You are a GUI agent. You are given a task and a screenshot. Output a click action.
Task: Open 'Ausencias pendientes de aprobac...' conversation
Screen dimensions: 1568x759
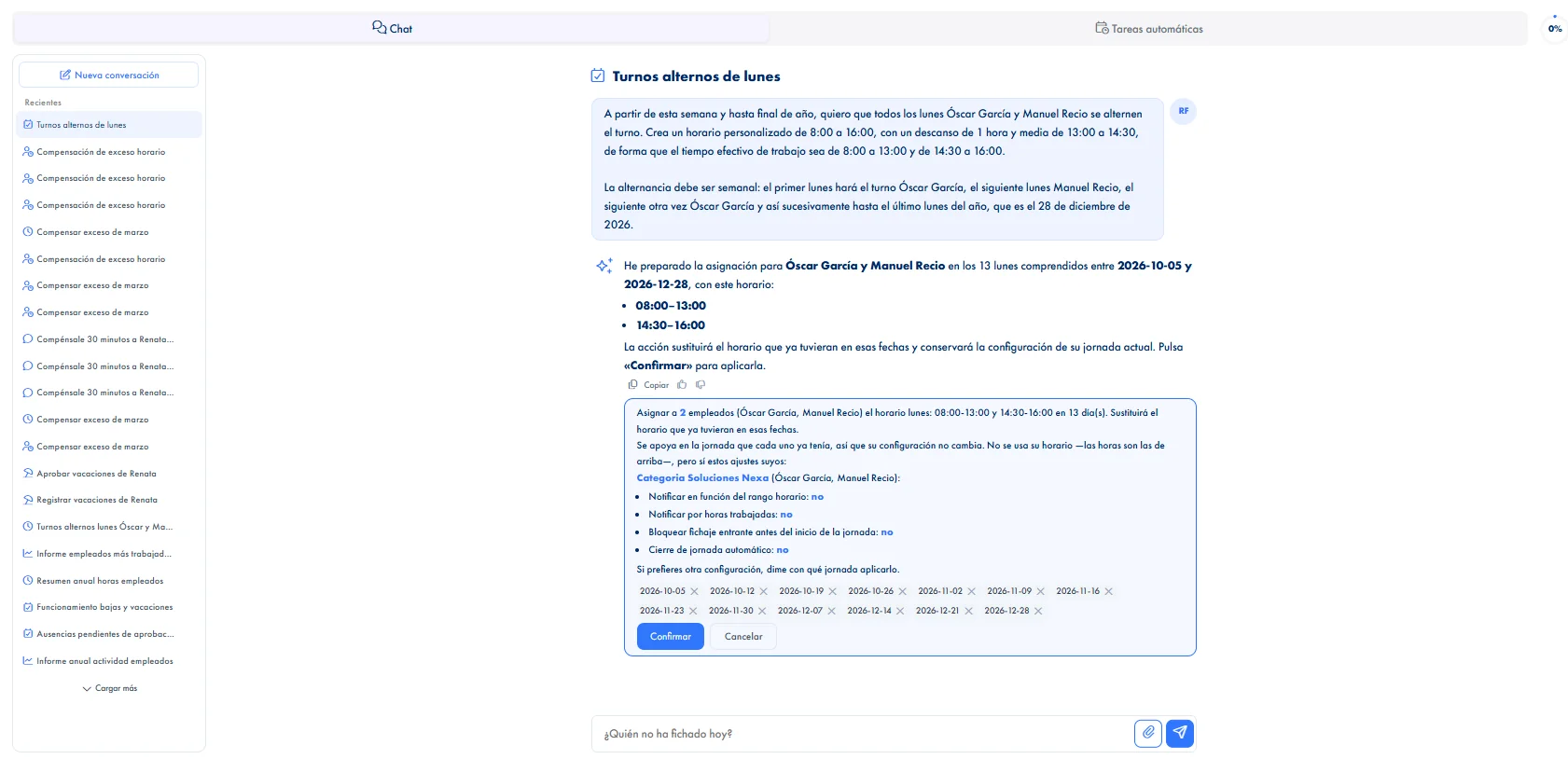tap(109, 634)
